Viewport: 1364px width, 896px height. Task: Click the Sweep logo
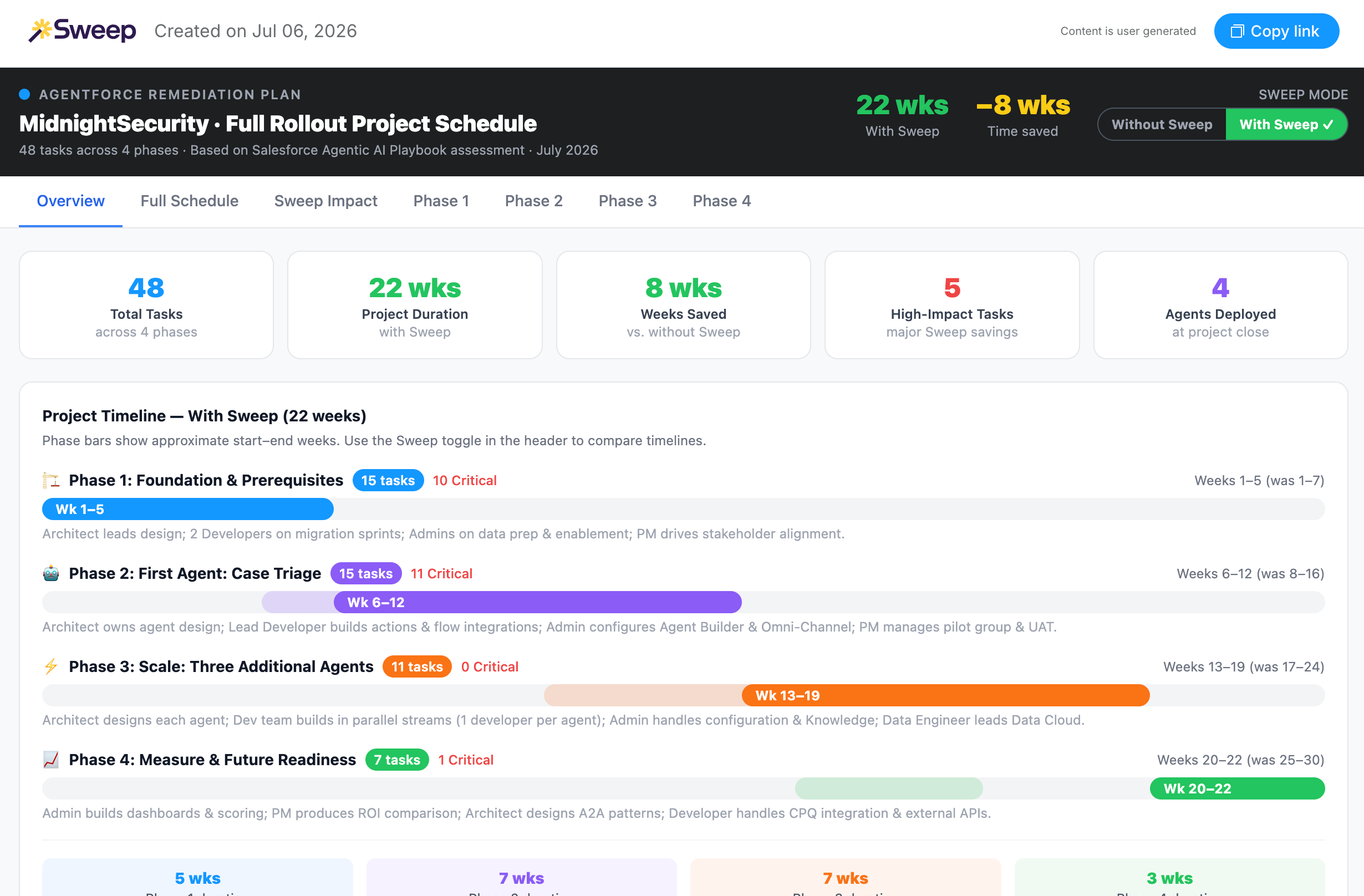coord(83,30)
